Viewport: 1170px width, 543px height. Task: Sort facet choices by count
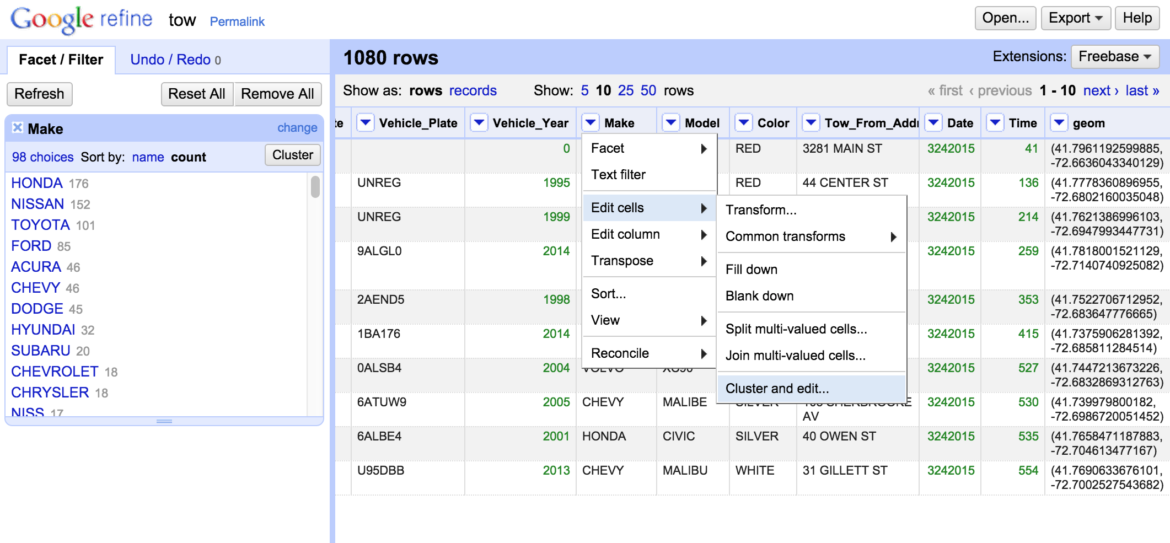point(189,157)
